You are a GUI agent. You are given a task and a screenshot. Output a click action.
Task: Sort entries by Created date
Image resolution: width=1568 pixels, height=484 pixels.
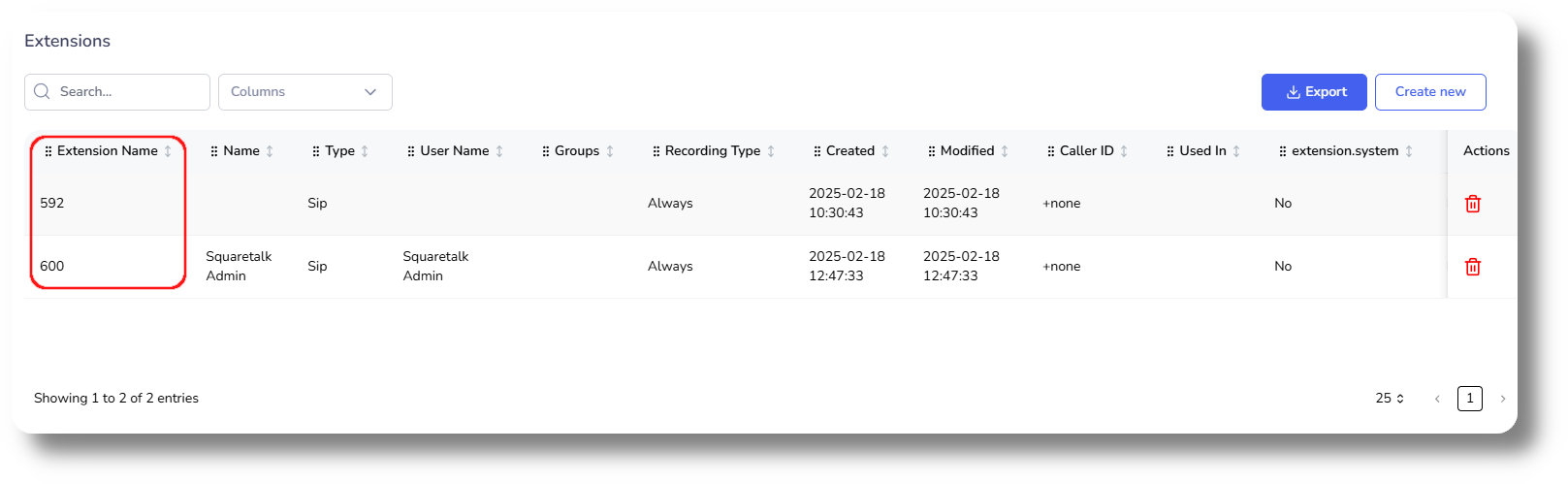pyautogui.click(x=885, y=151)
